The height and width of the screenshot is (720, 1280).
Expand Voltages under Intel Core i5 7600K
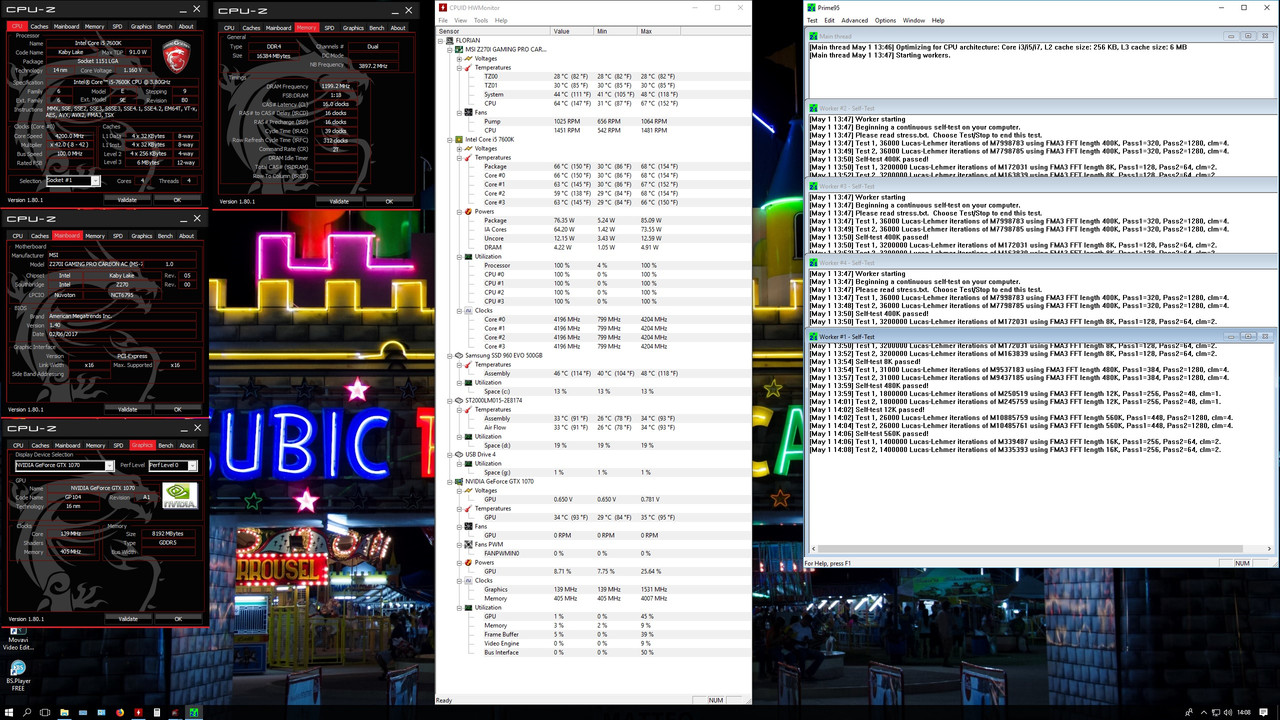459,148
